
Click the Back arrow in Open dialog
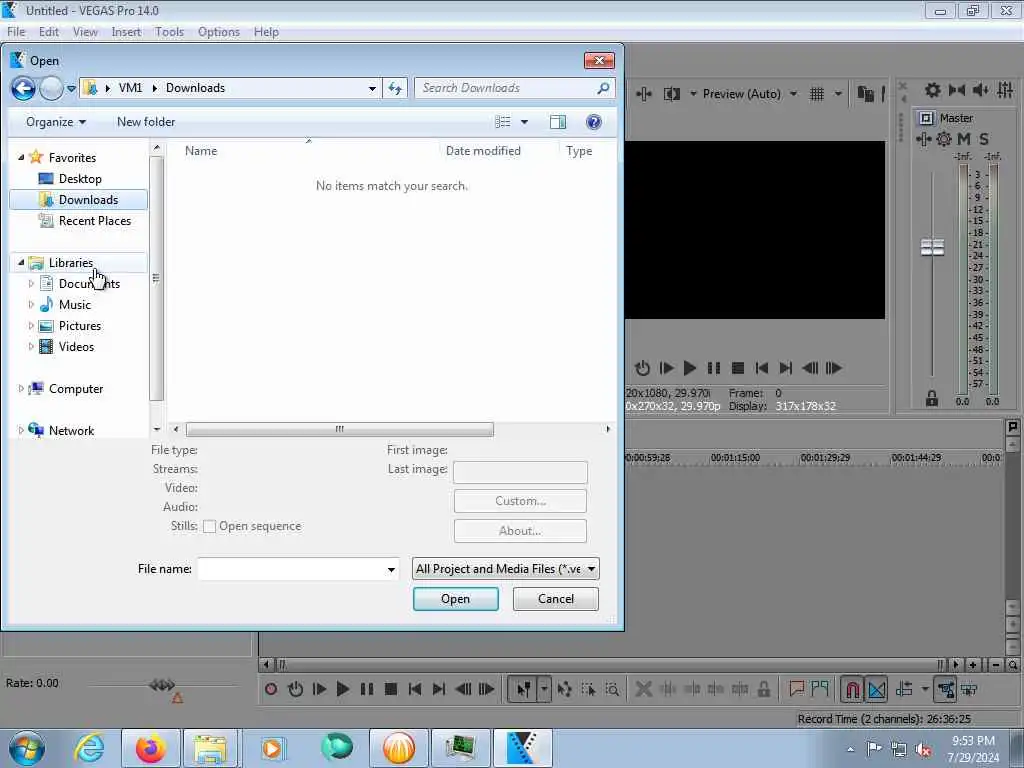[x=23, y=88]
